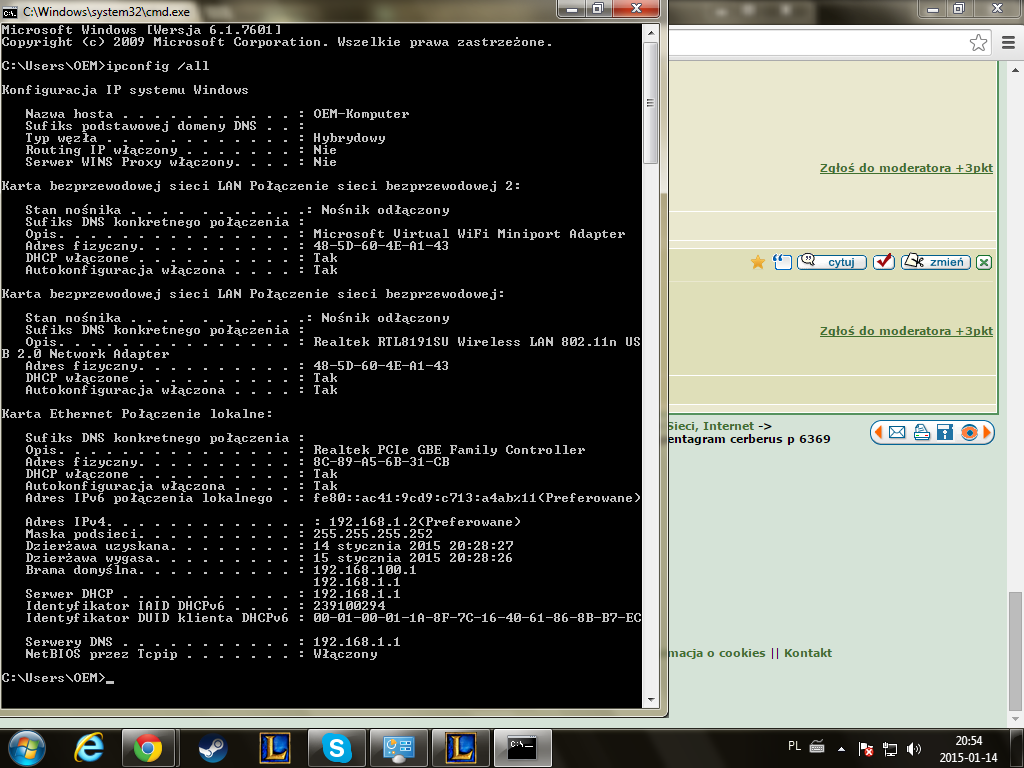Click the Action Center flag in the system tray

coord(866,749)
